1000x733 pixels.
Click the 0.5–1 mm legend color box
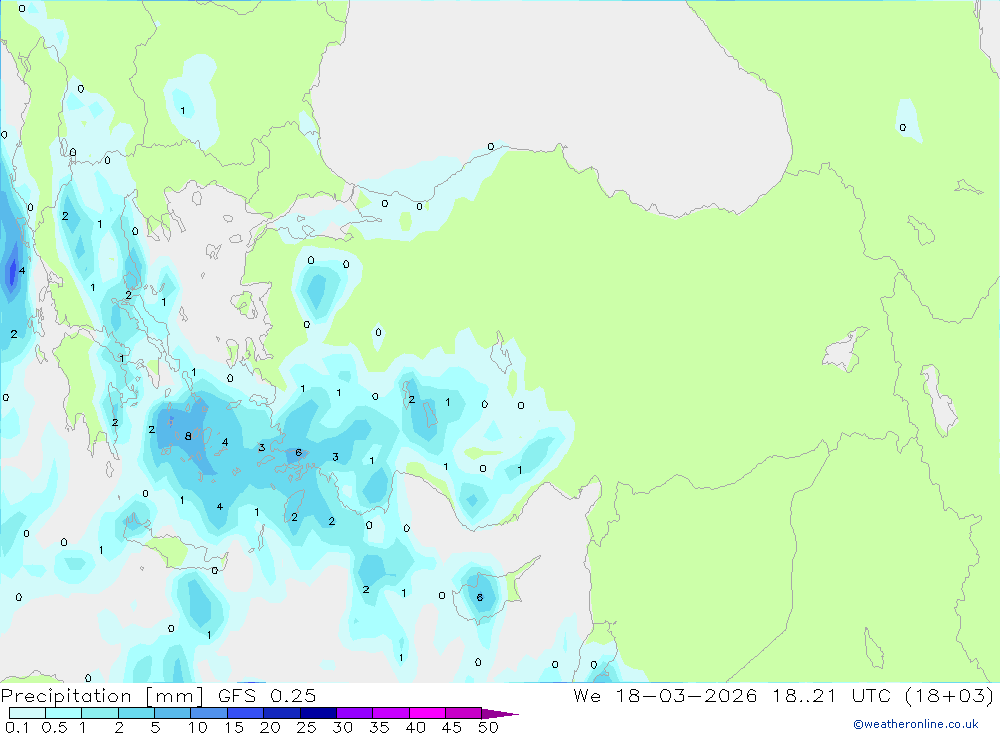pos(64,713)
